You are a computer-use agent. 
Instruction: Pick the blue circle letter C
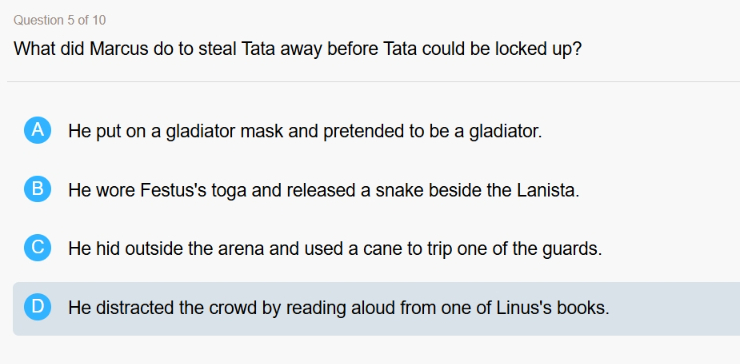pos(37,248)
